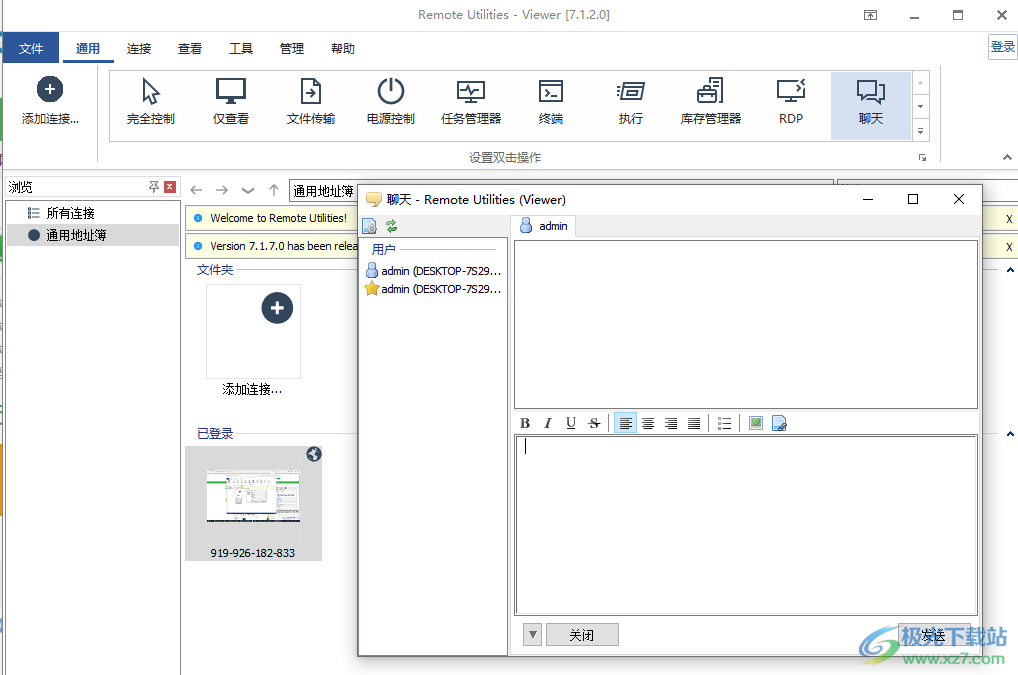
Task: Select the 919-926-182-833 connection thumbnail
Action: pos(253,503)
